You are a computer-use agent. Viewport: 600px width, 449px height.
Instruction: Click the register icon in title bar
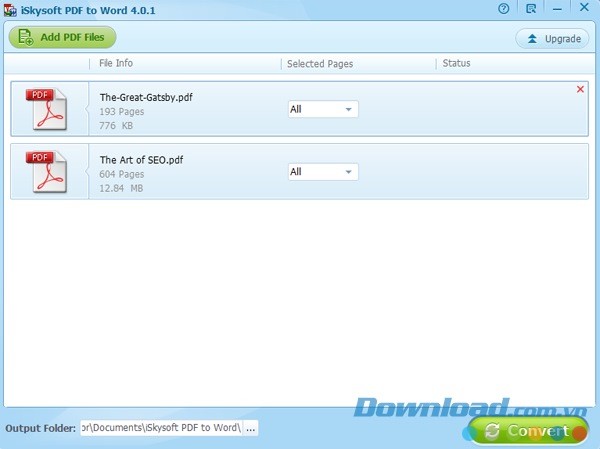click(531, 8)
